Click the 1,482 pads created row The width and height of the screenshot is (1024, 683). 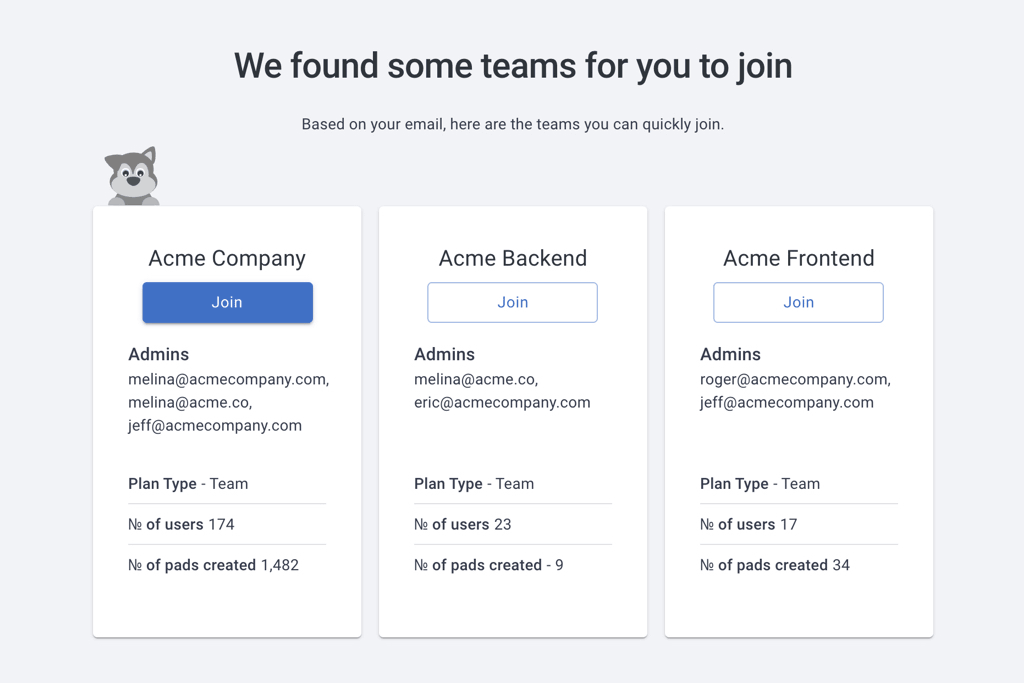click(213, 565)
